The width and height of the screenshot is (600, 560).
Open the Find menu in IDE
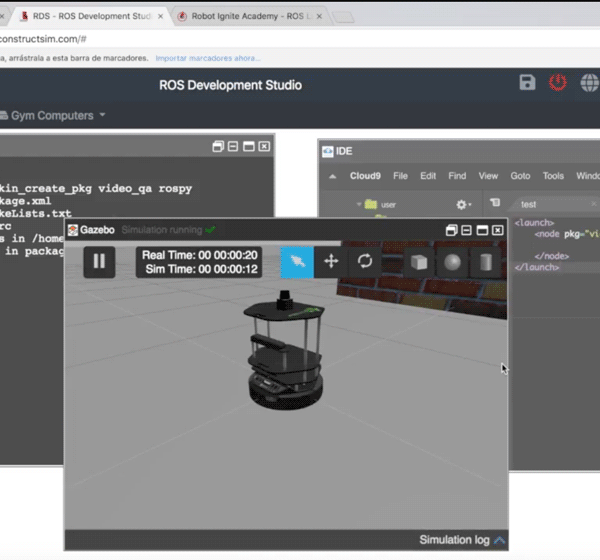click(x=457, y=176)
